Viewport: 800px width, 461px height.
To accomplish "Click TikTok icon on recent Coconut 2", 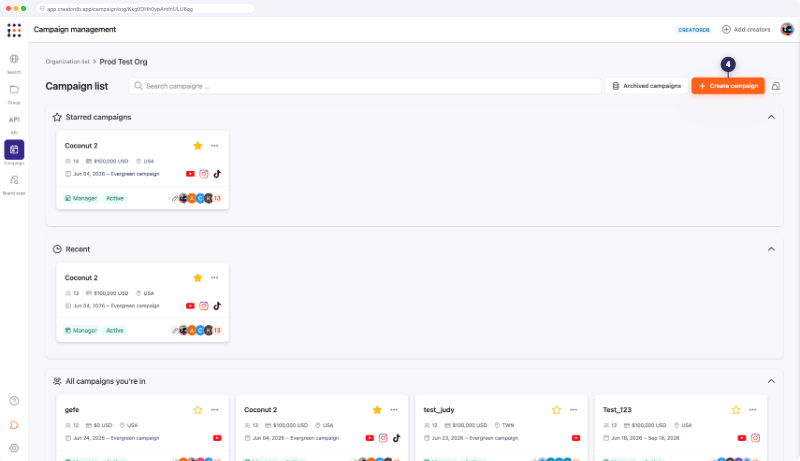I will (217, 306).
